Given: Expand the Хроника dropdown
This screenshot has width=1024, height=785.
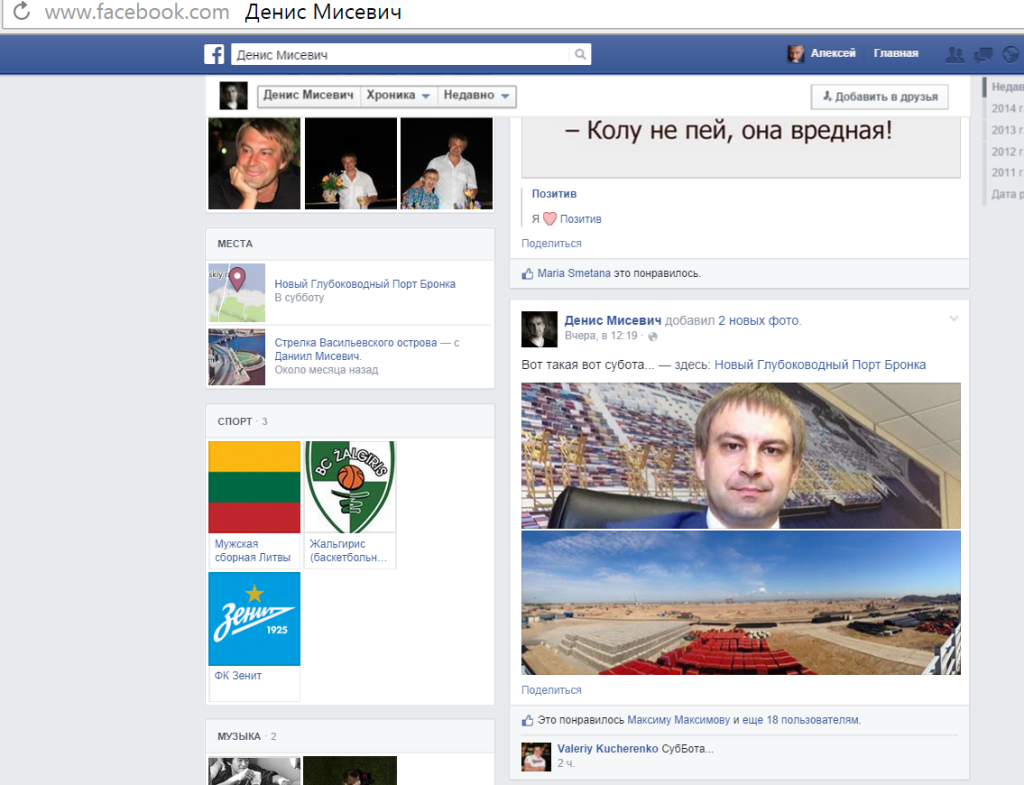Looking at the screenshot, I should 398,95.
